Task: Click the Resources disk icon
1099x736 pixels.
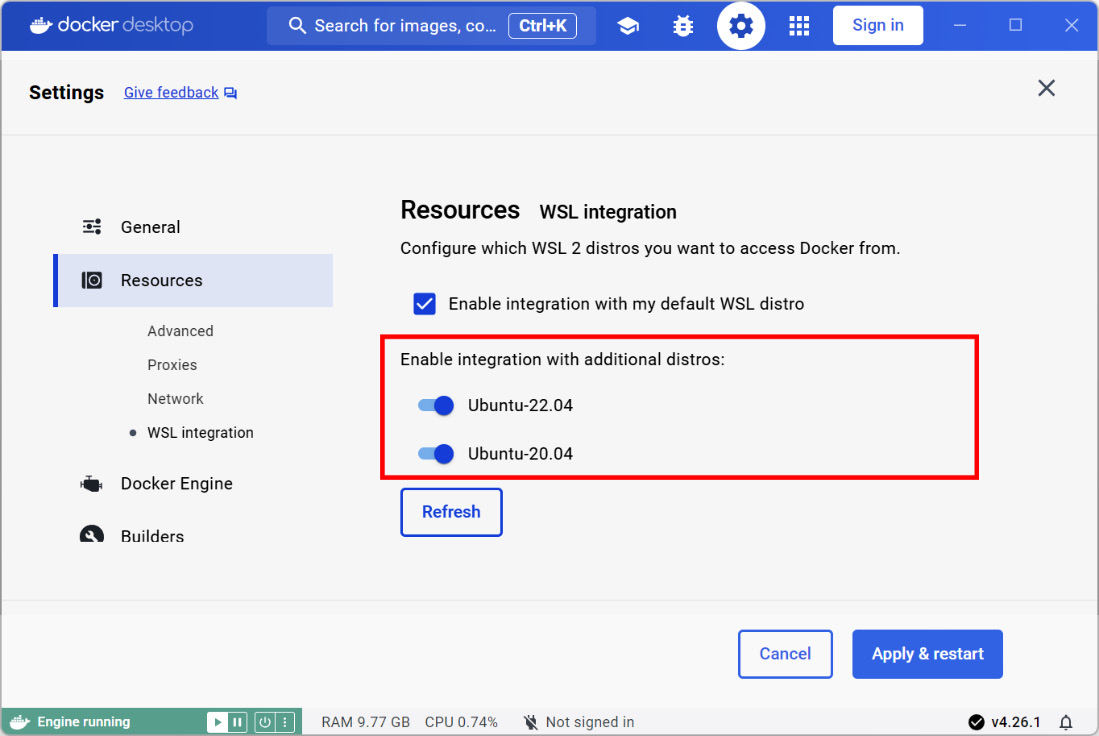Action: click(92, 280)
